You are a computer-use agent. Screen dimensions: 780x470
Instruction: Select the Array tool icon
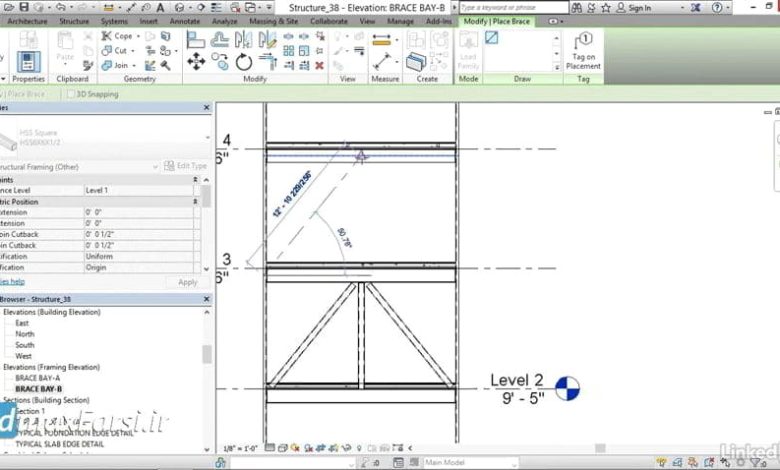[x=289, y=51]
